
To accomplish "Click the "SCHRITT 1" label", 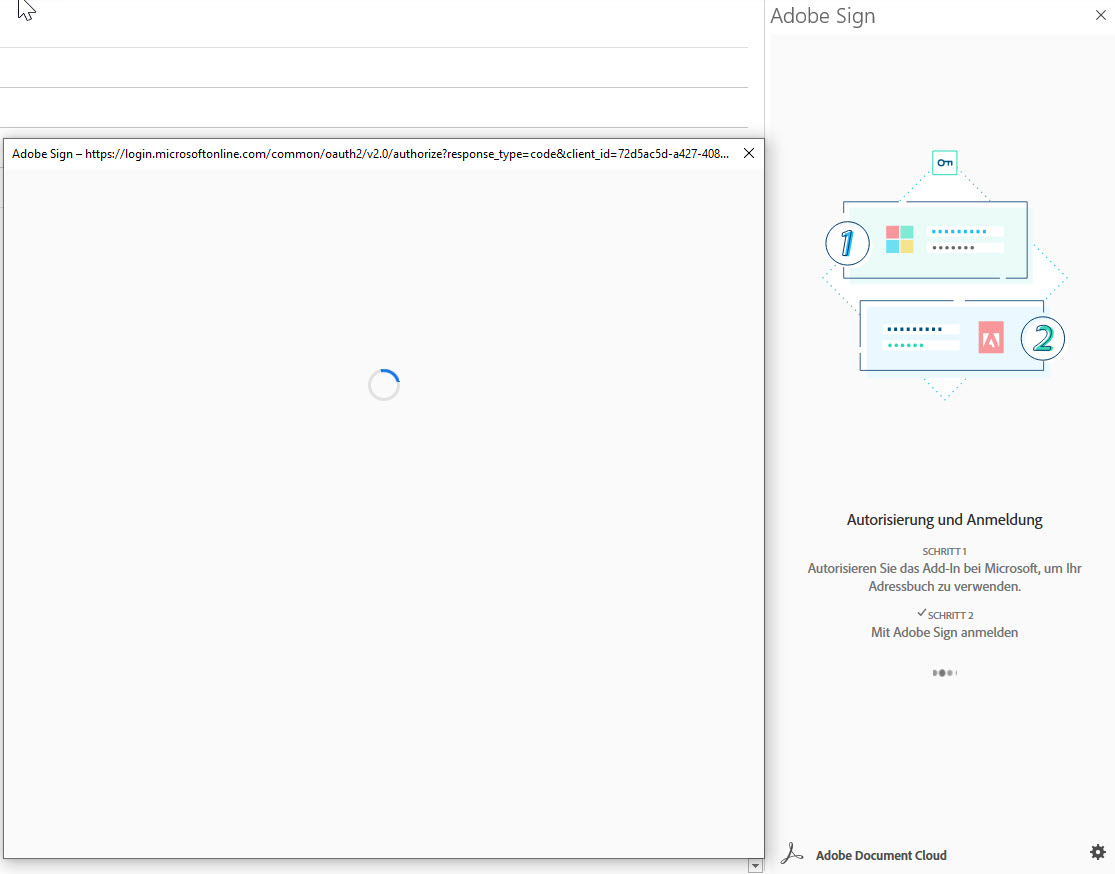I will coord(944,551).
